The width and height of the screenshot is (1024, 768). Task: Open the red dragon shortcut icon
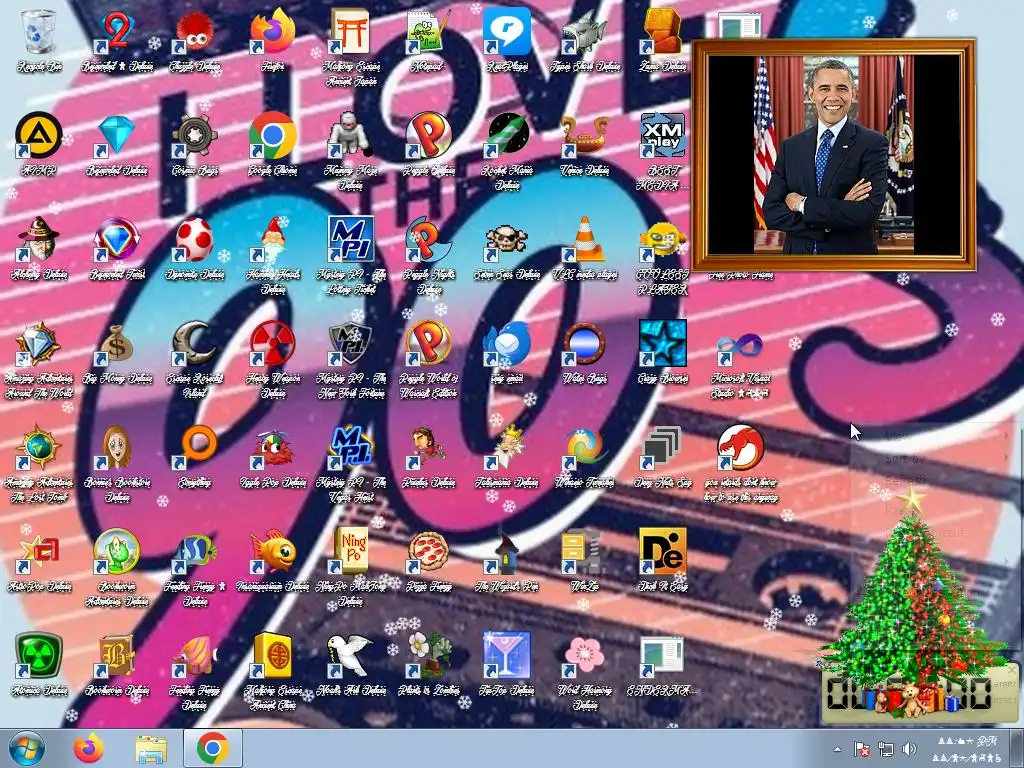coord(740,448)
